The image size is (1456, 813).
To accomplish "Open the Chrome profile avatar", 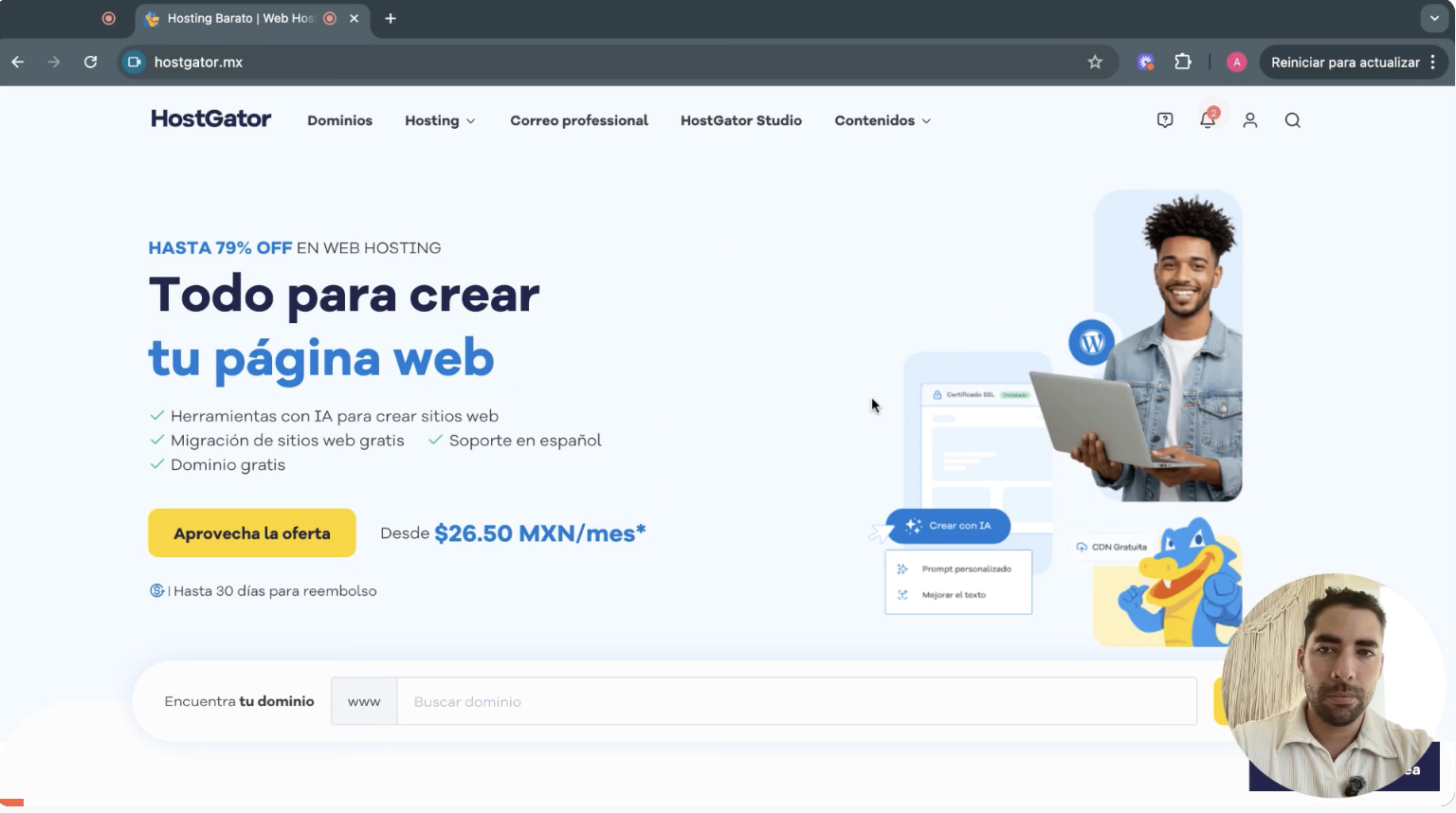I will 1236,63.
